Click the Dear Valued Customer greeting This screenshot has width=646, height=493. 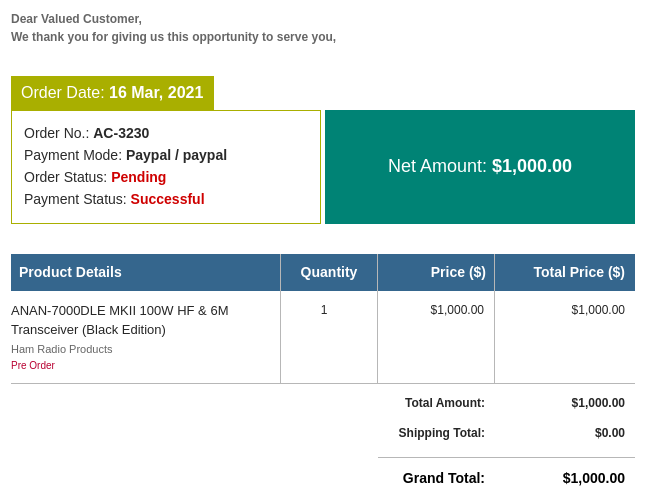tap(76, 19)
